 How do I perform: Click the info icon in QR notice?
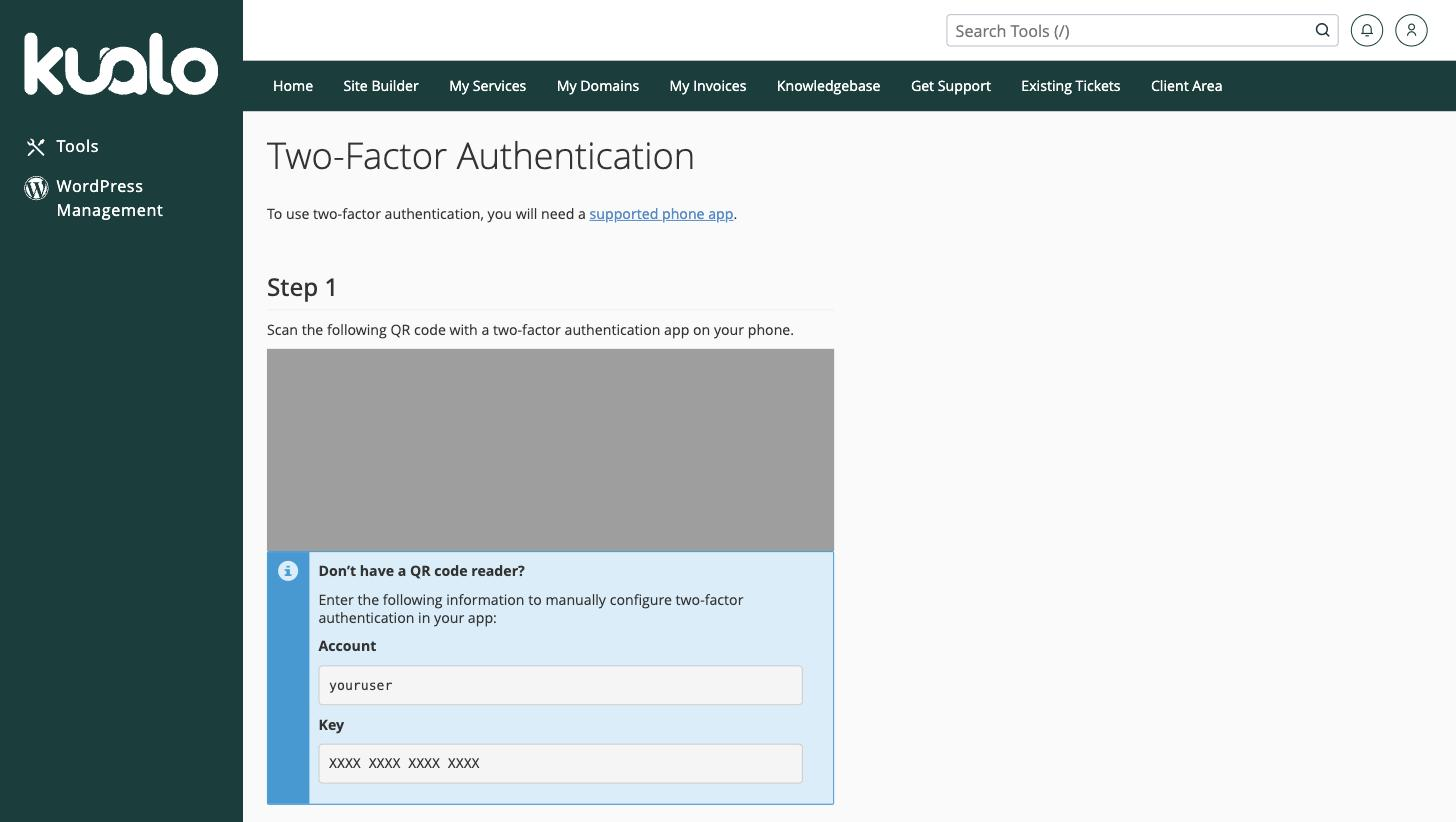click(288, 571)
